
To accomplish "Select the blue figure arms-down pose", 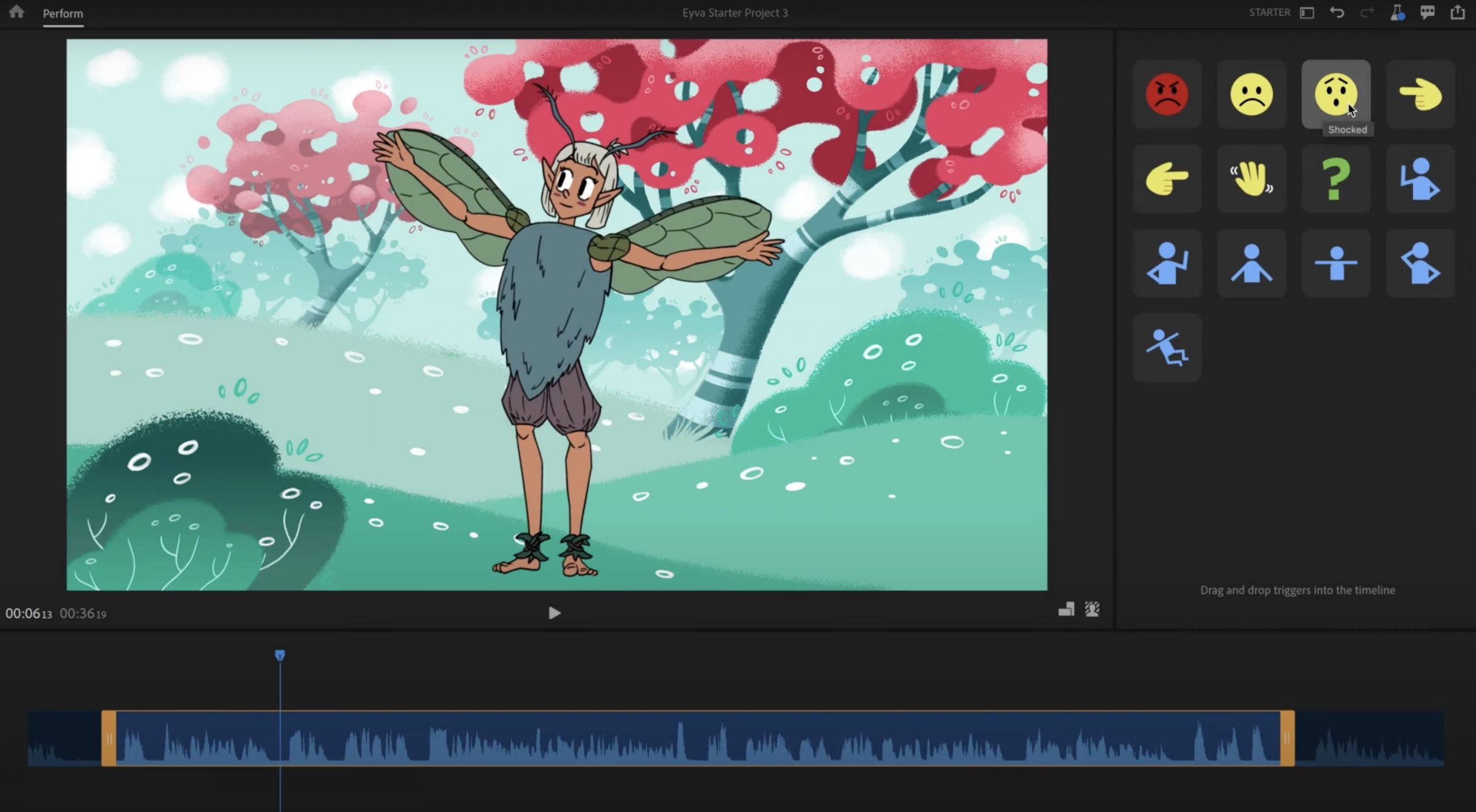I will point(1251,263).
